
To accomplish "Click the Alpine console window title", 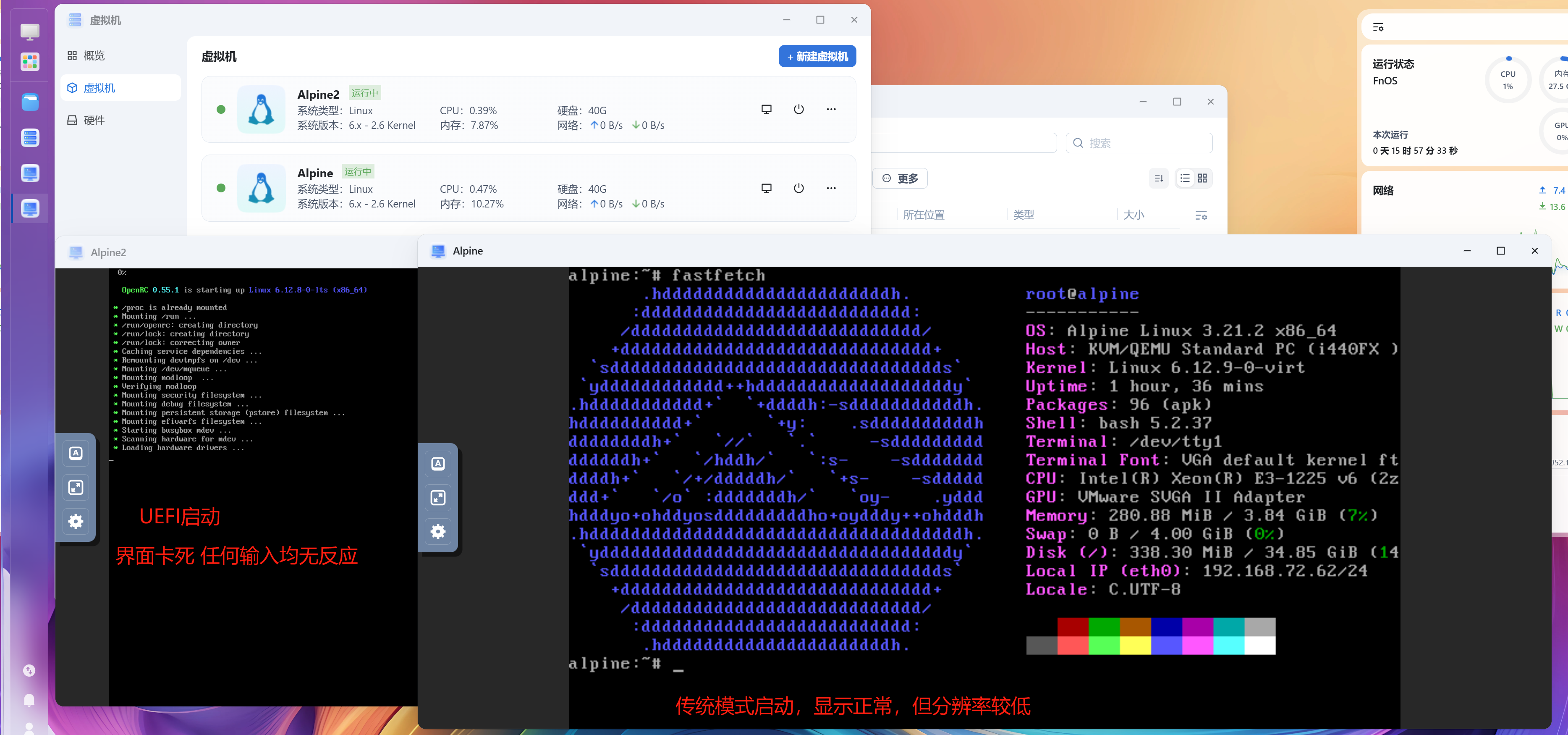I will pos(468,251).
